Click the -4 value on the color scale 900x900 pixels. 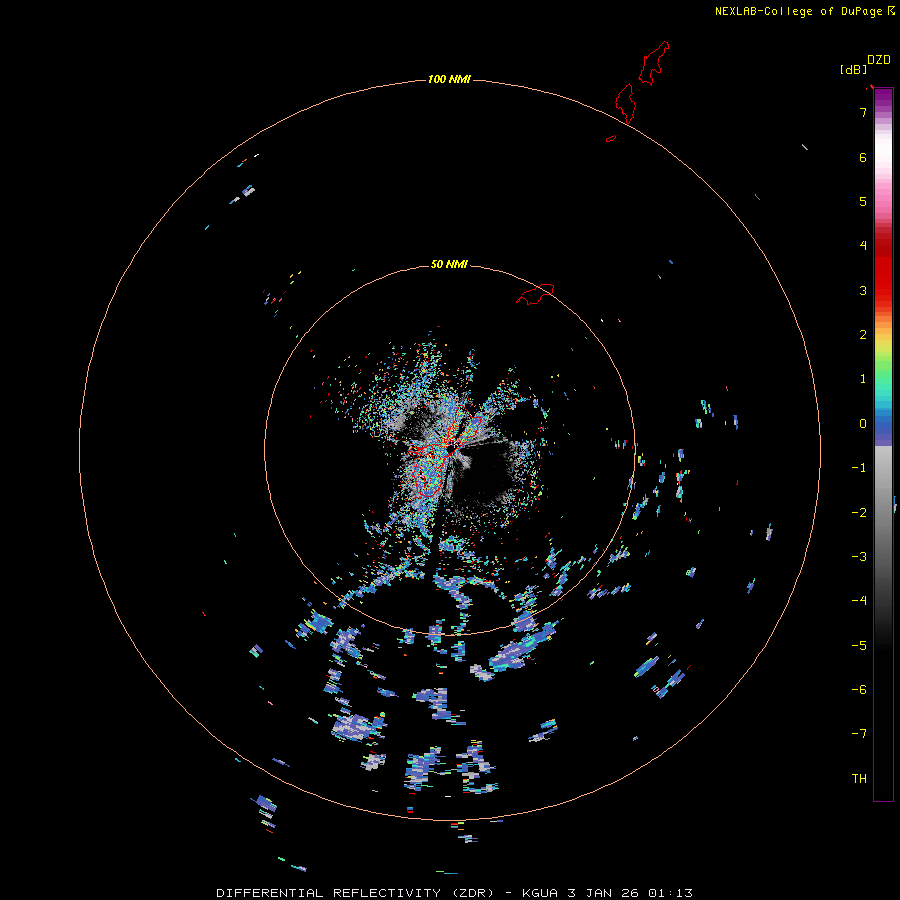click(859, 600)
